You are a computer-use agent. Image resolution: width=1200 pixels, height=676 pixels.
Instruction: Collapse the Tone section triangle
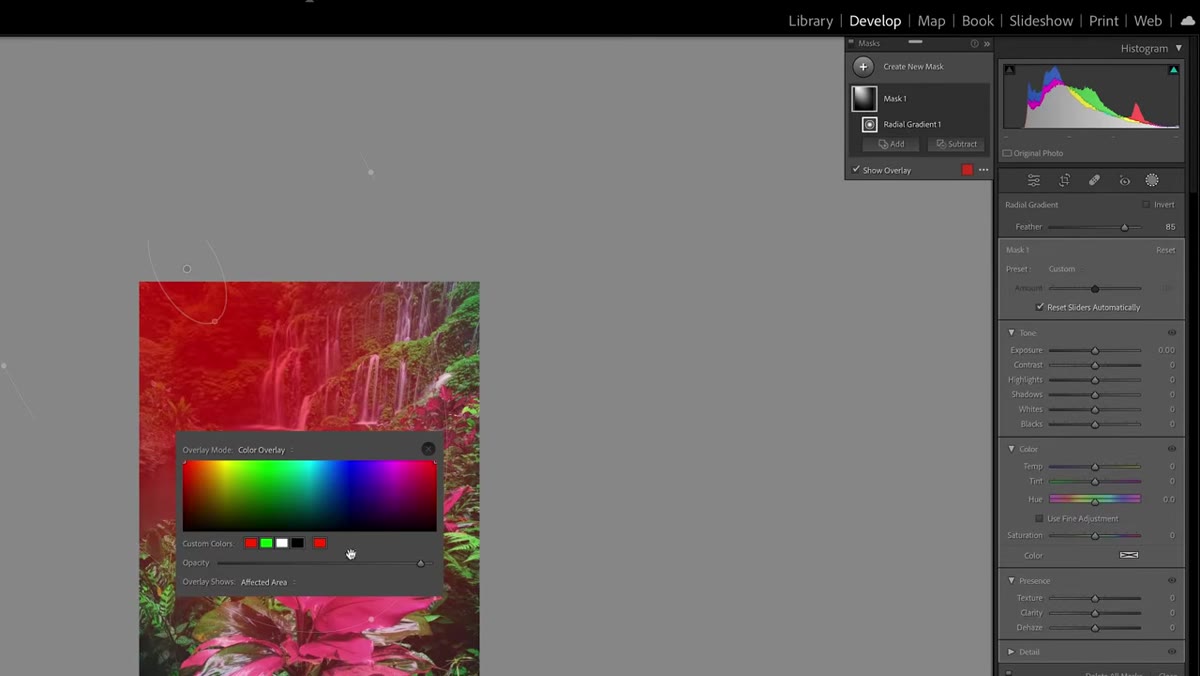1011,333
